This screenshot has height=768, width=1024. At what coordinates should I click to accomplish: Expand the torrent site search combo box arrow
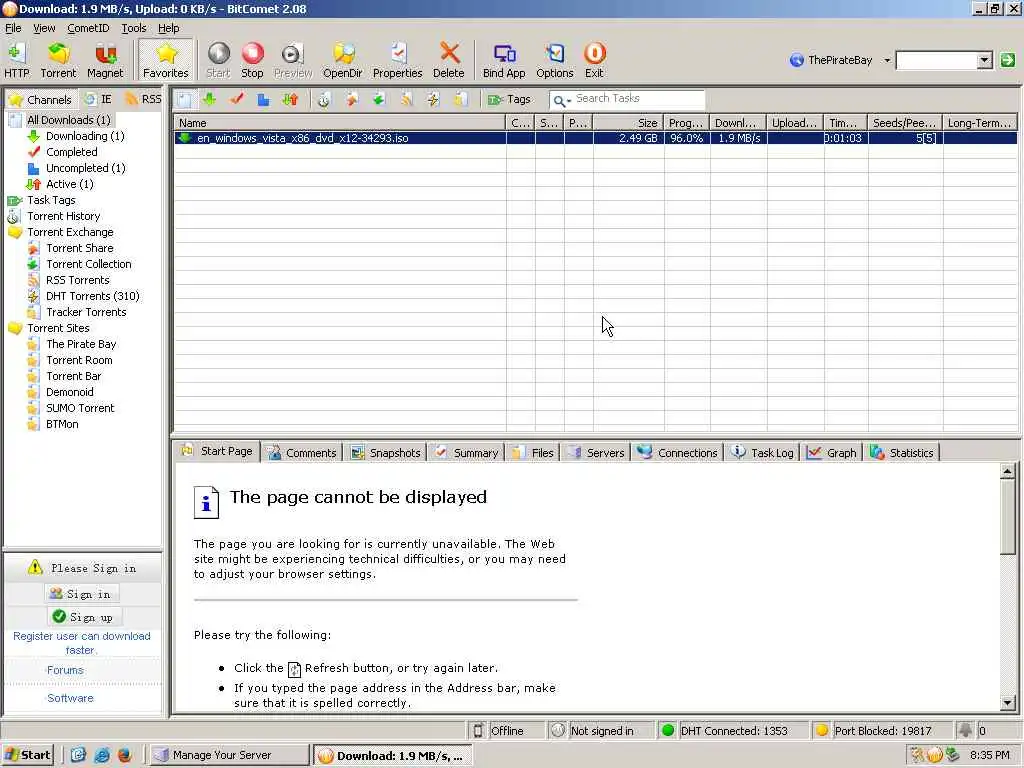click(985, 60)
